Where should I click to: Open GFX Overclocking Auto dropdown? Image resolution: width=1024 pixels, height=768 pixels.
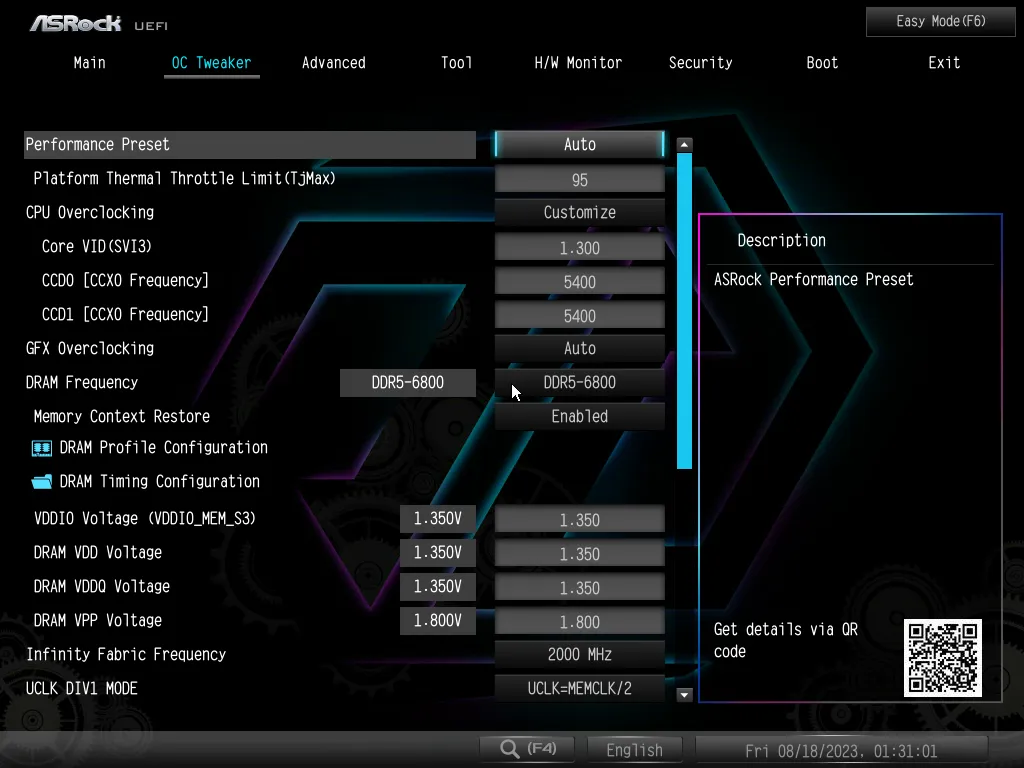580,348
